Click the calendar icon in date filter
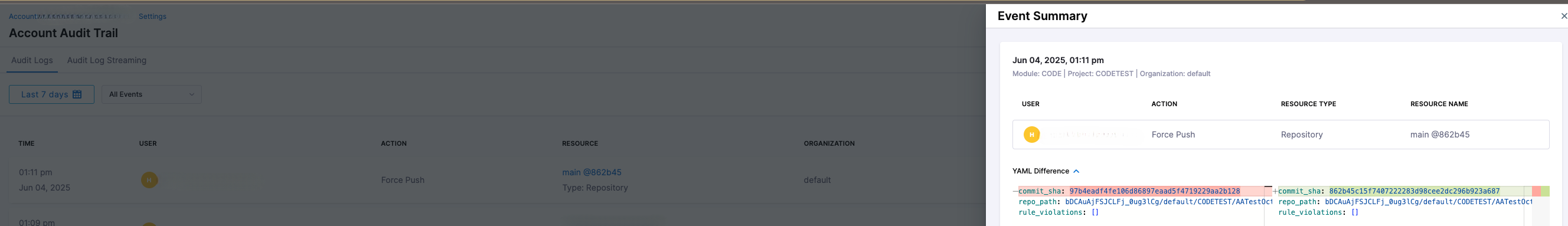The width and height of the screenshot is (1568, 226). click(77, 94)
